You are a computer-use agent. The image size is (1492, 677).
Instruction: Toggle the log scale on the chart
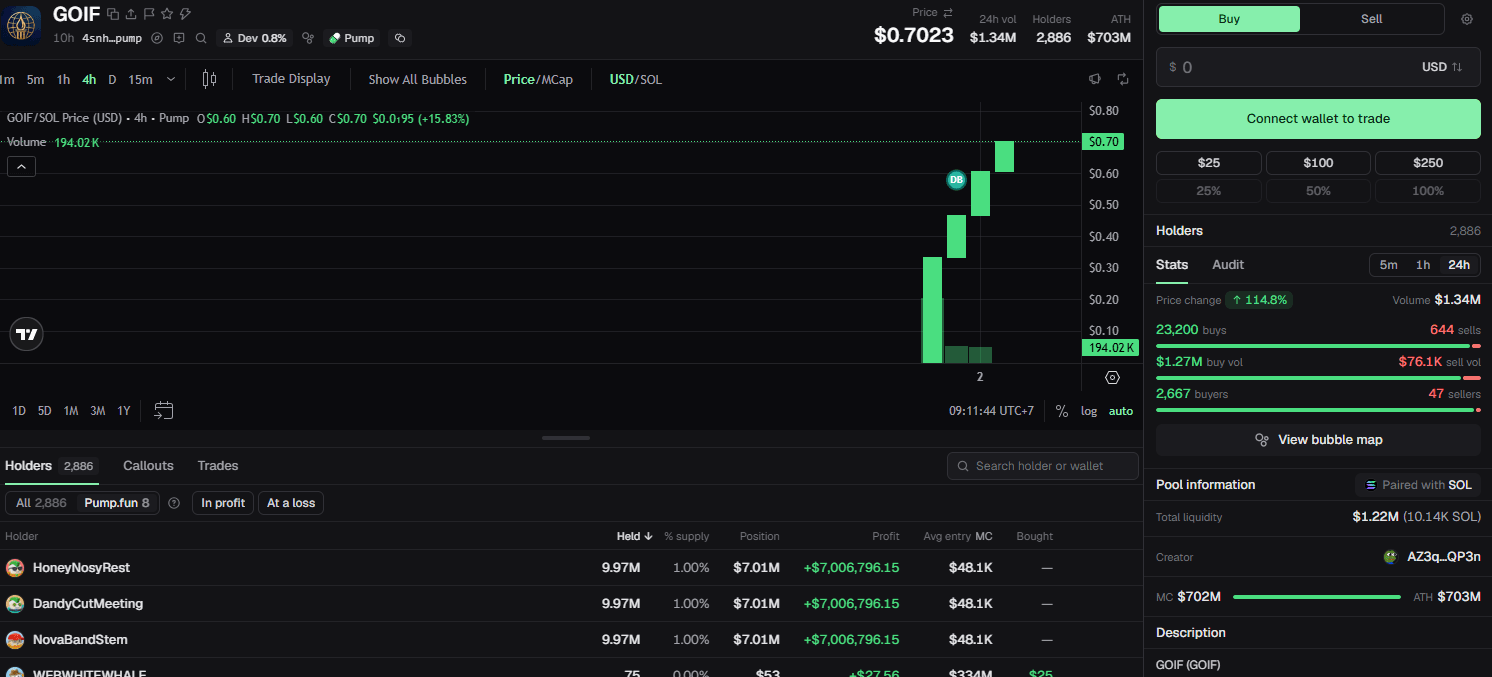pos(1089,411)
